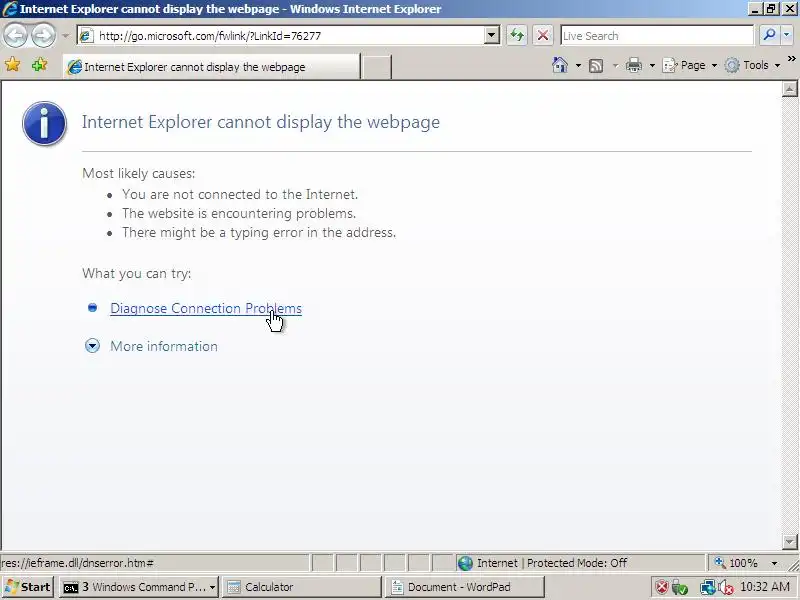The height and width of the screenshot is (600, 800).
Task: Click network connection tray icon
Action: pyautogui.click(x=707, y=588)
